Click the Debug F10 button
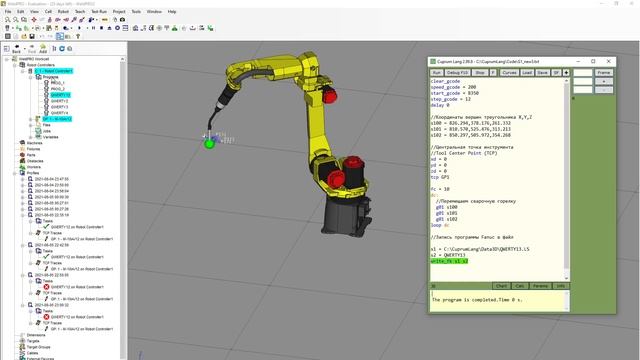Screen dimensions: 640x360 tap(457, 73)
